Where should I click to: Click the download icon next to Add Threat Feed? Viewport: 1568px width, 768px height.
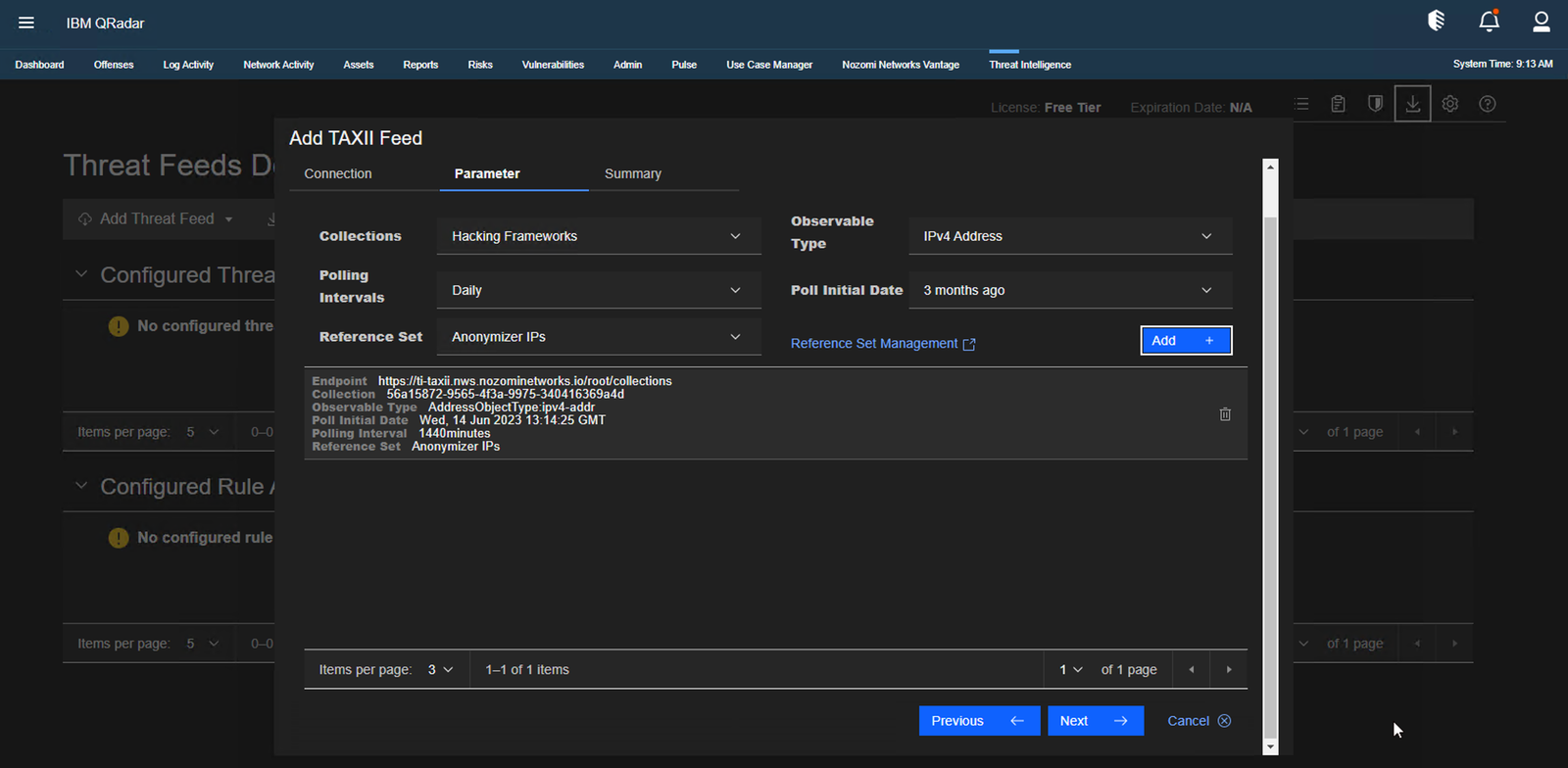click(x=270, y=219)
